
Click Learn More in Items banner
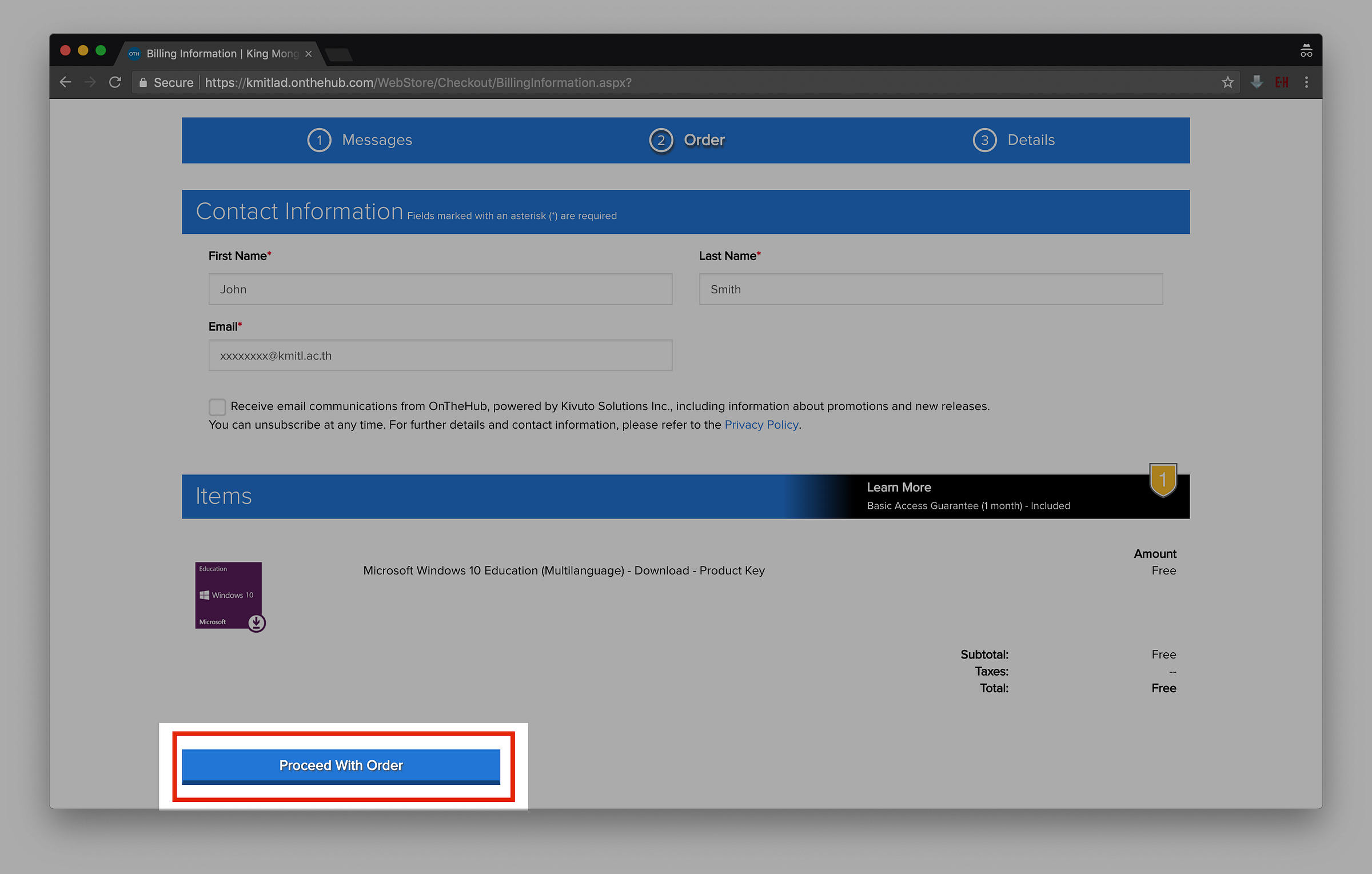pyautogui.click(x=899, y=487)
